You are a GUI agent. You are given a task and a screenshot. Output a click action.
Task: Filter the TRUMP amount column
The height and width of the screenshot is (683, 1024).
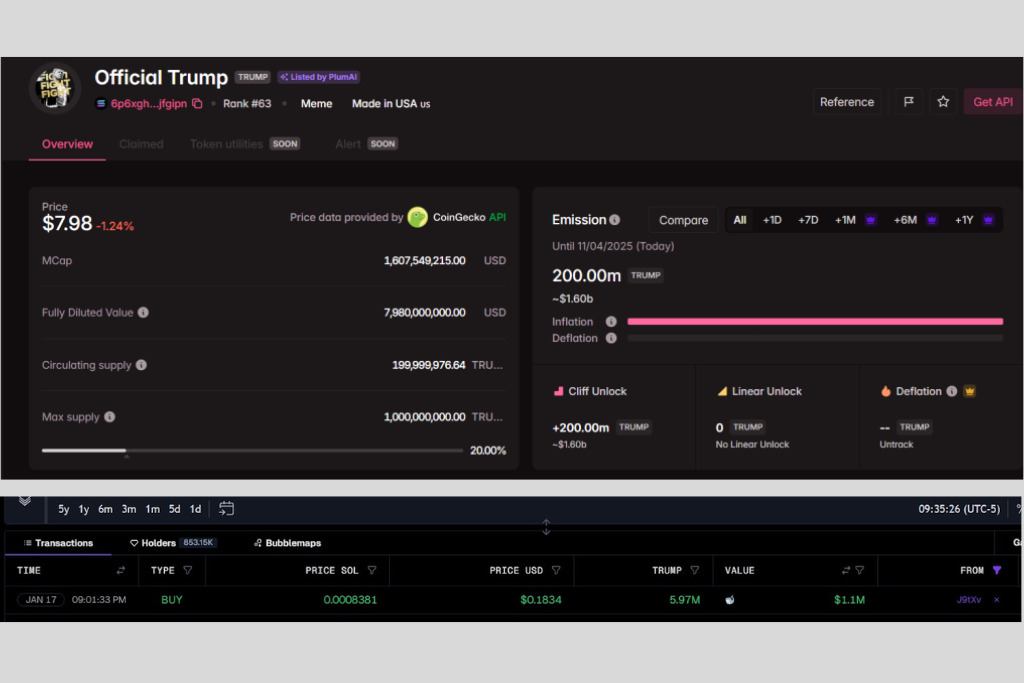695,570
